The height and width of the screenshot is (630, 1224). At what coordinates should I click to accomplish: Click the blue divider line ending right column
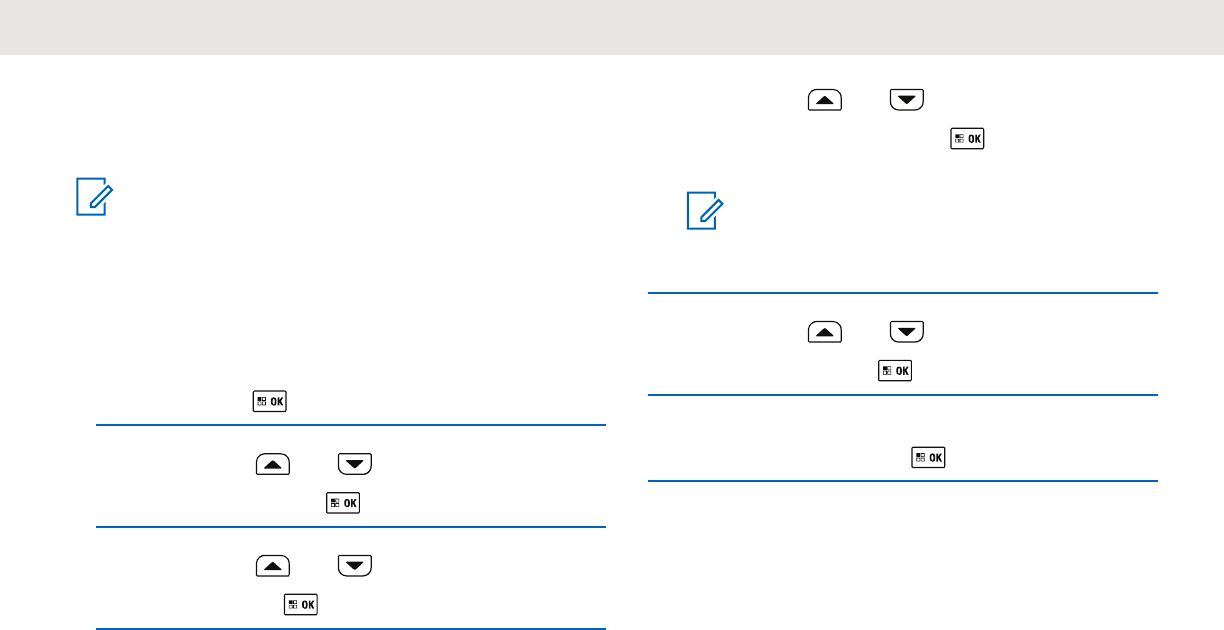click(903, 482)
